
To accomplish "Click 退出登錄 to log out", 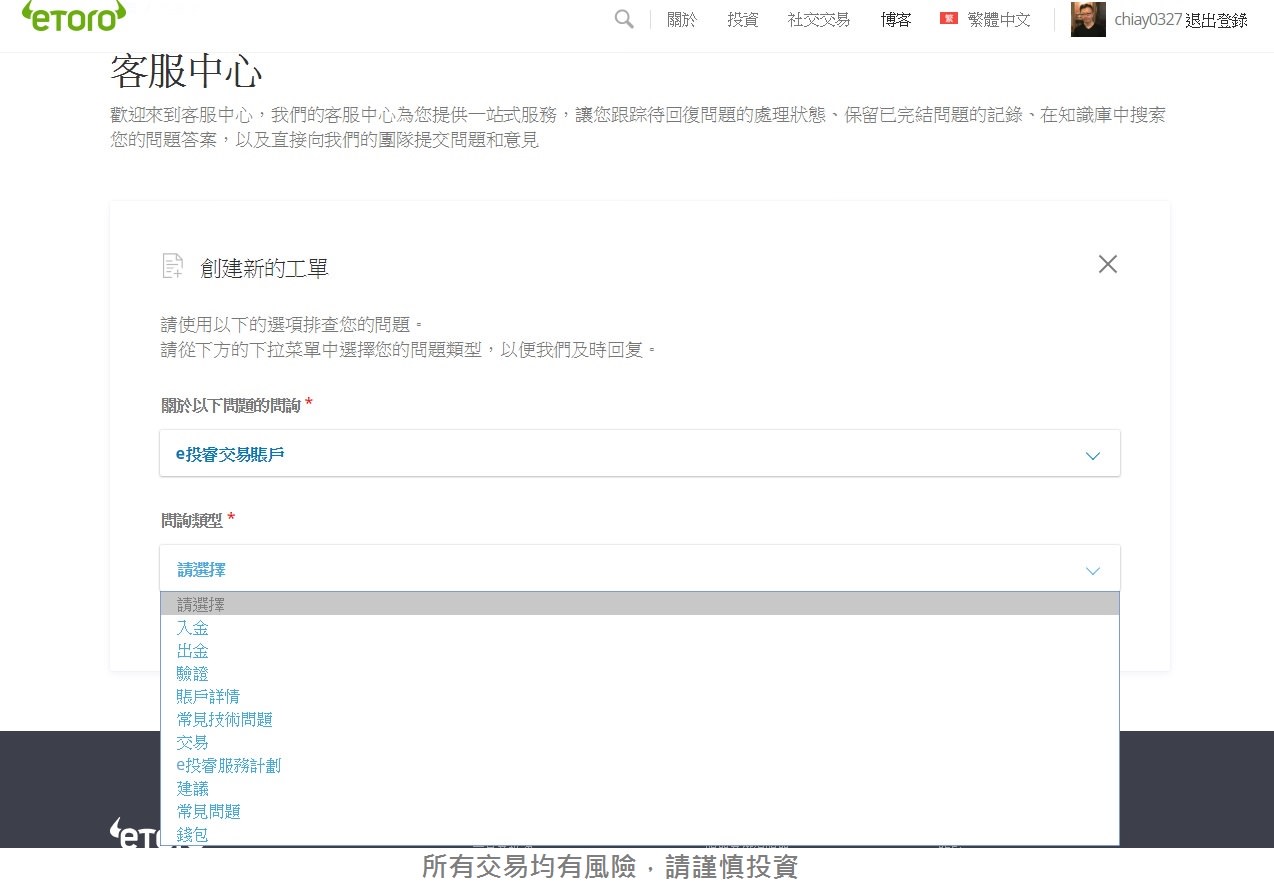I will point(1216,20).
